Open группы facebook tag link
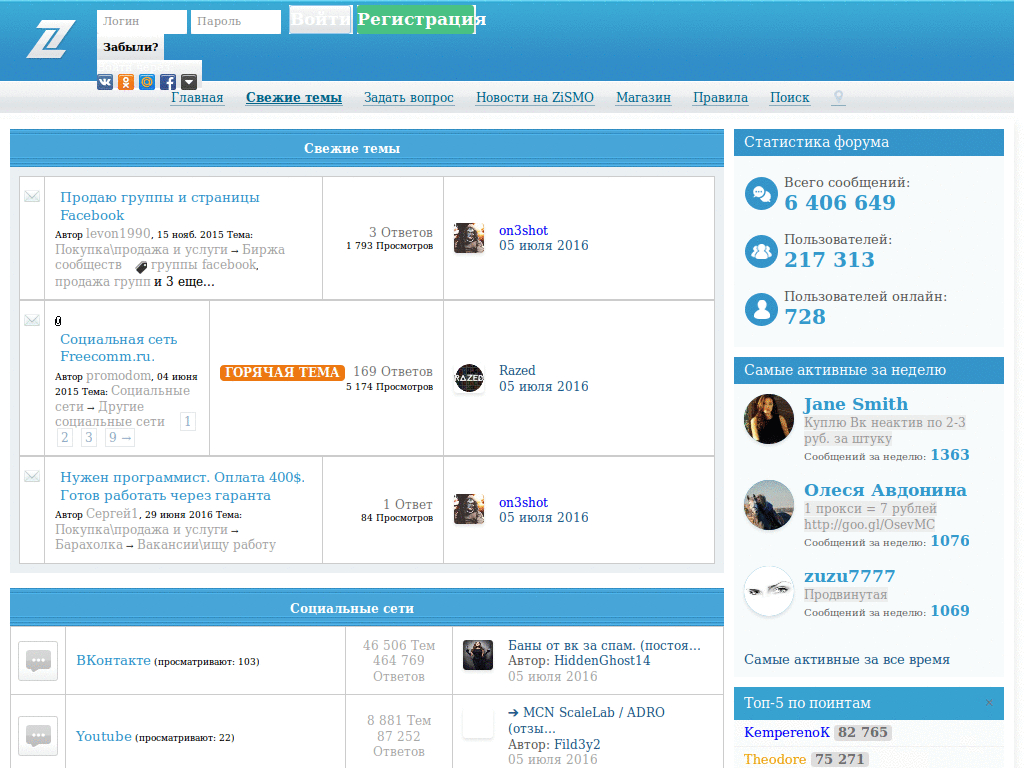 204,264
